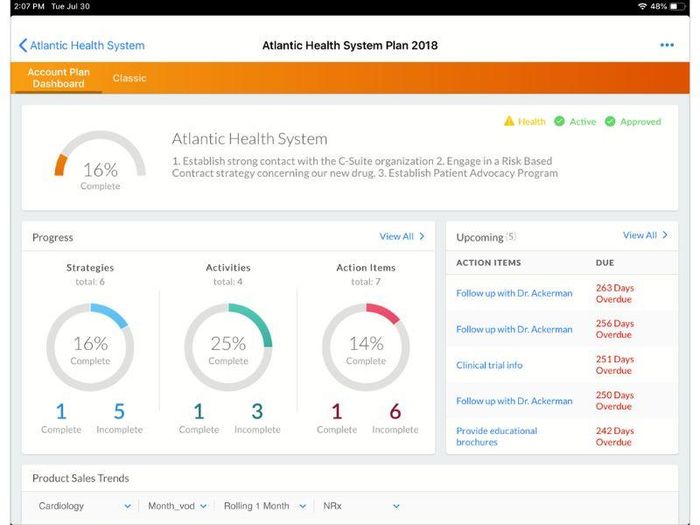Tap the Wi-Fi status icon
The image size is (700, 525).
[x=642, y=6]
